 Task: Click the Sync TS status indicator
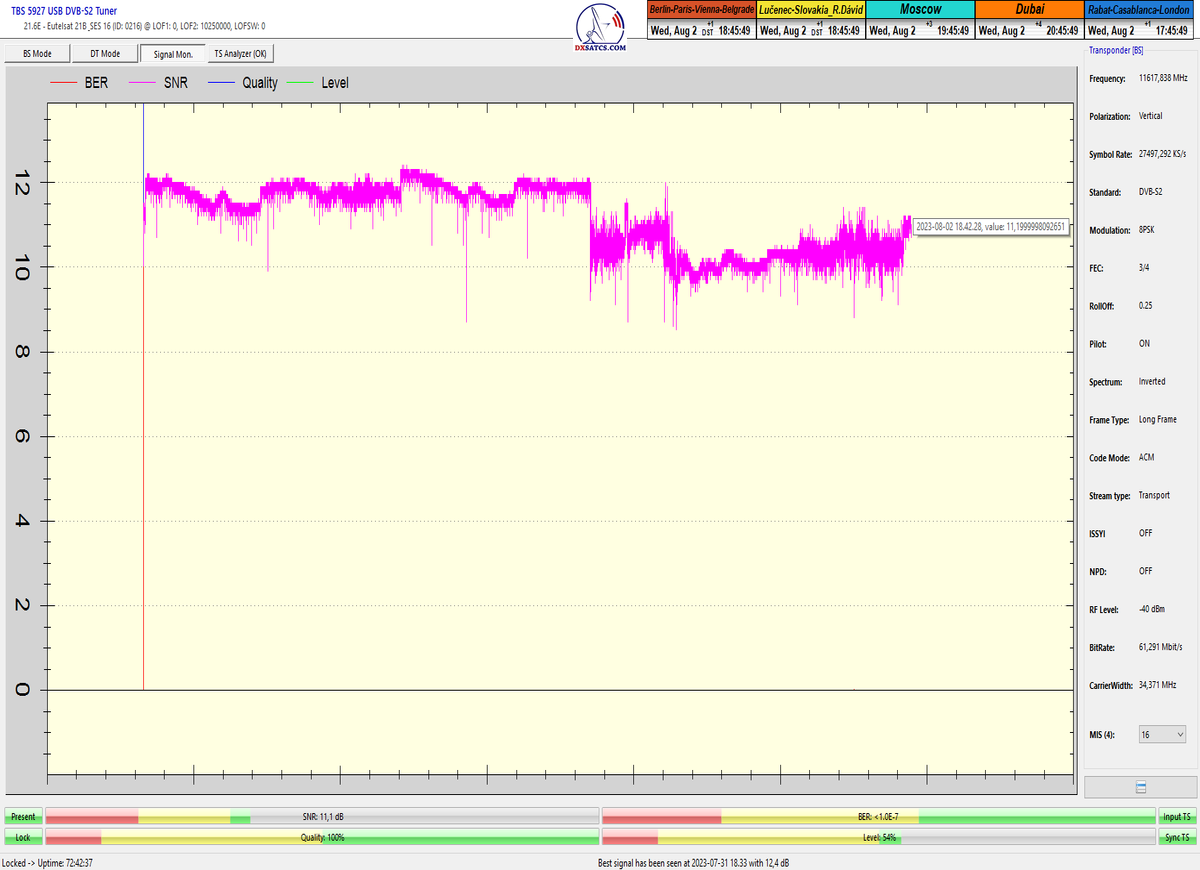1177,837
